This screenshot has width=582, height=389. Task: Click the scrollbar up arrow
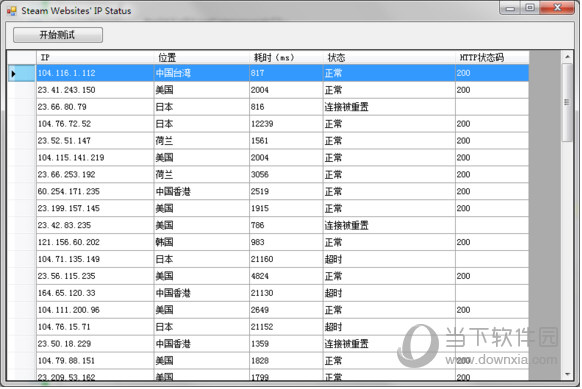click(x=568, y=57)
